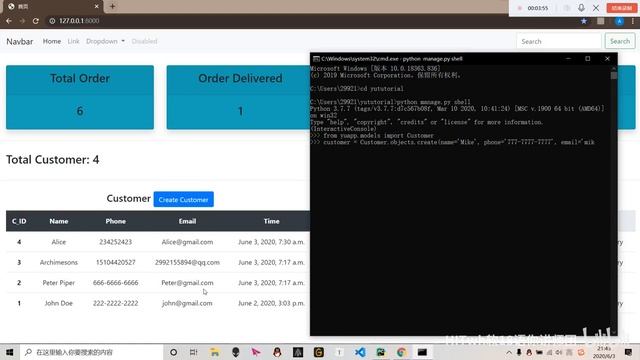Open Visual Studio Code from the taskbar

[360, 352]
